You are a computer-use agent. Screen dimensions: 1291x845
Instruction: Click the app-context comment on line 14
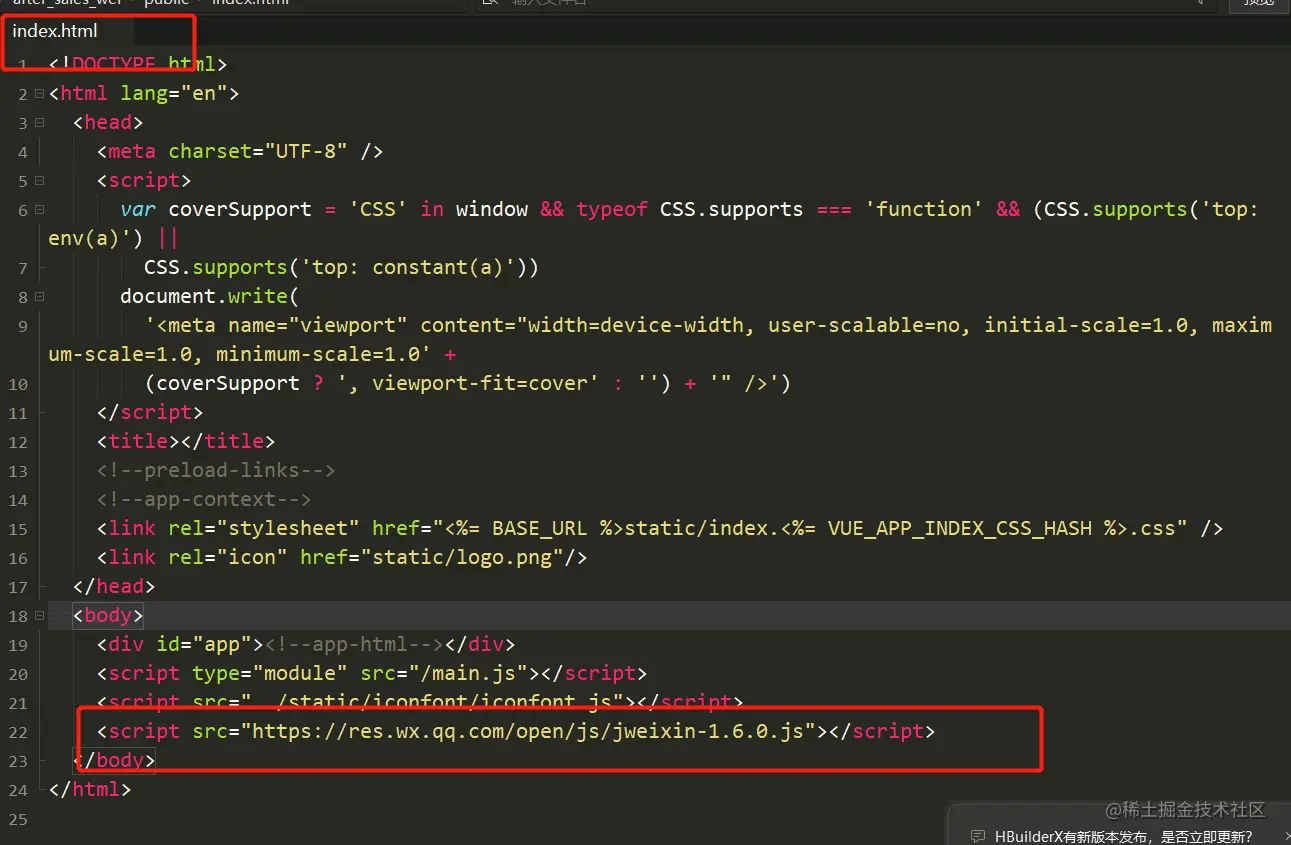pyautogui.click(x=204, y=500)
